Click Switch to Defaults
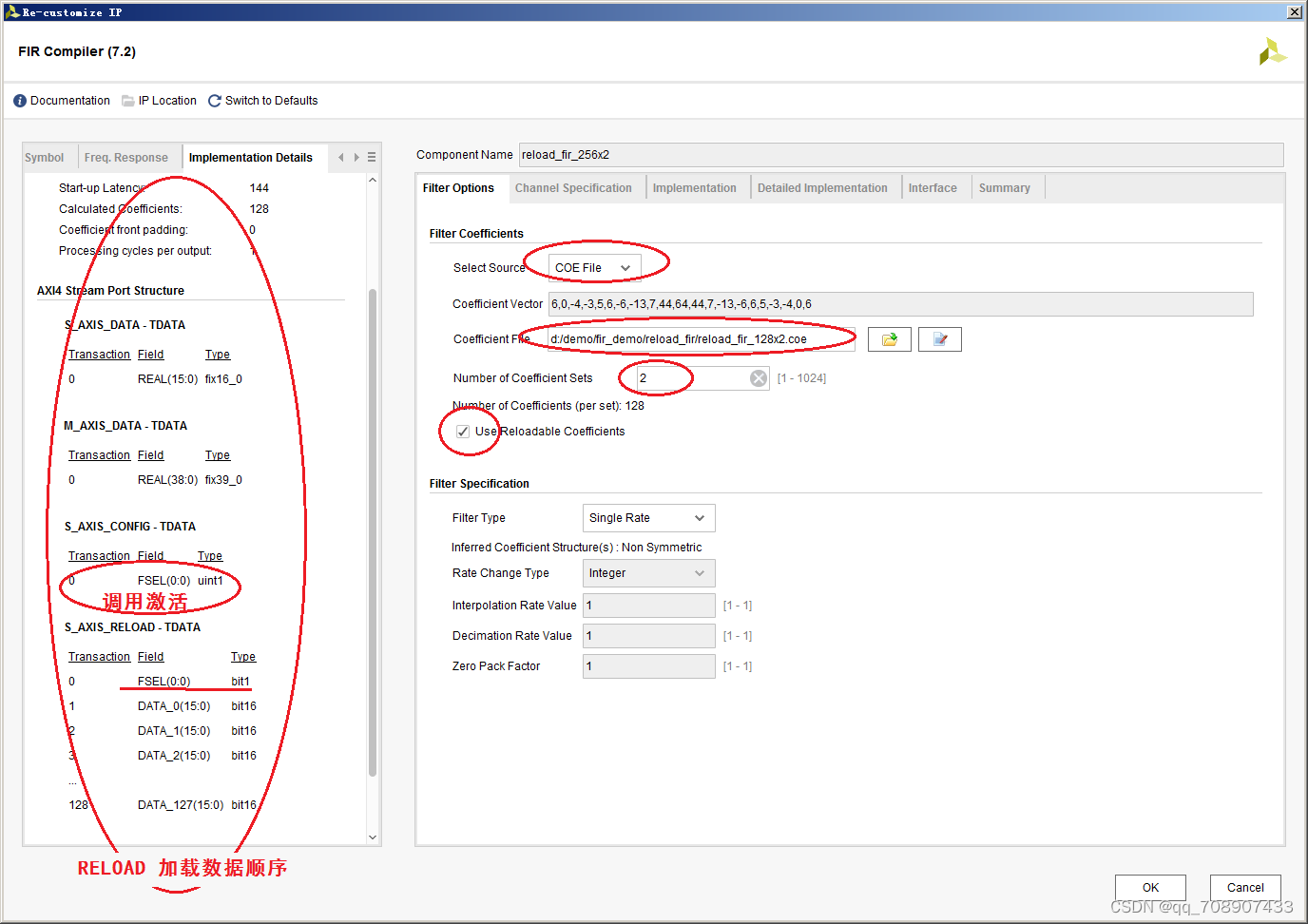The width and height of the screenshot is (1308, 924). 272,101
